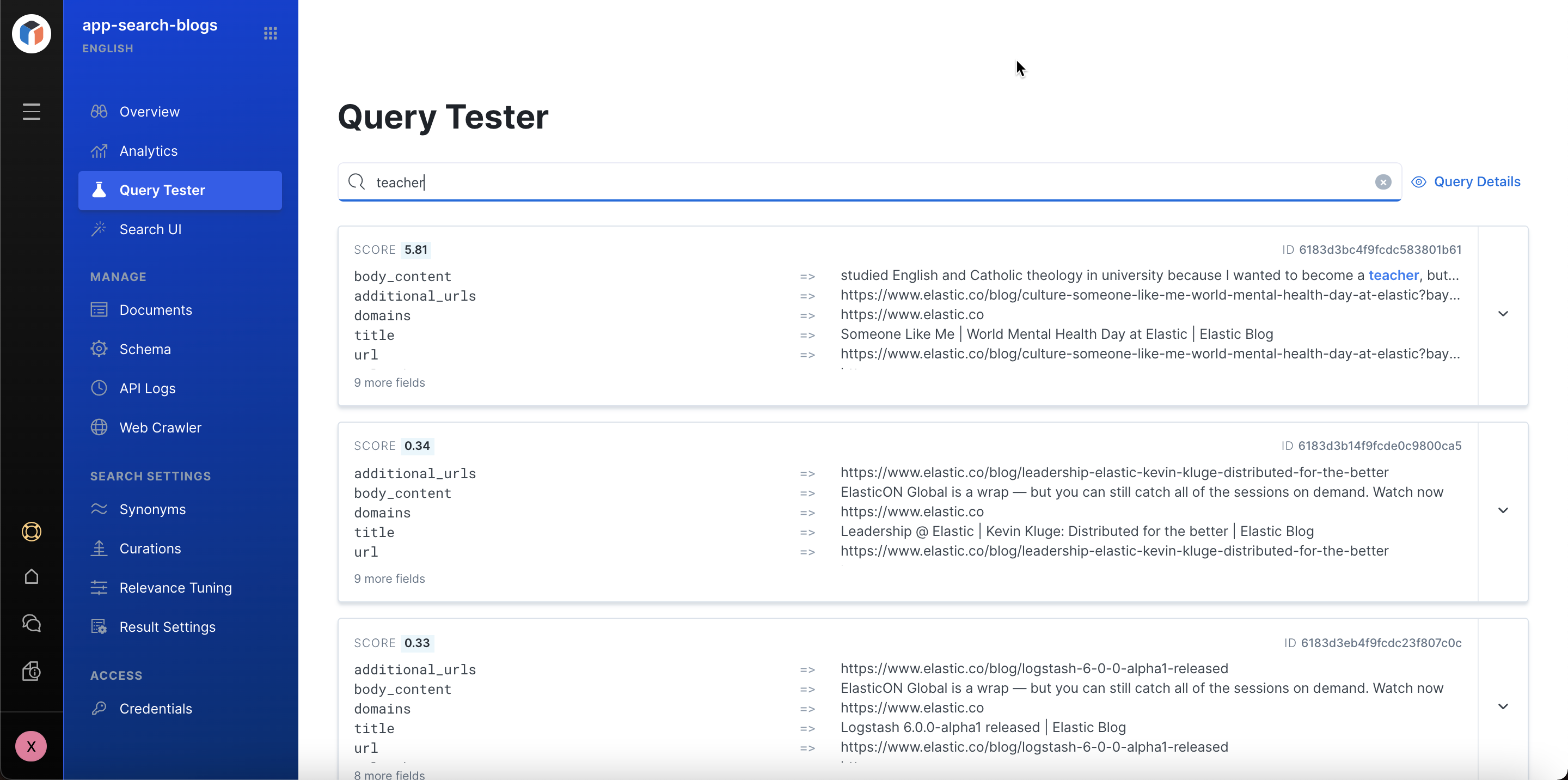
Task: Click the highlighted teacher link in first result
Action: (1393, 275)
